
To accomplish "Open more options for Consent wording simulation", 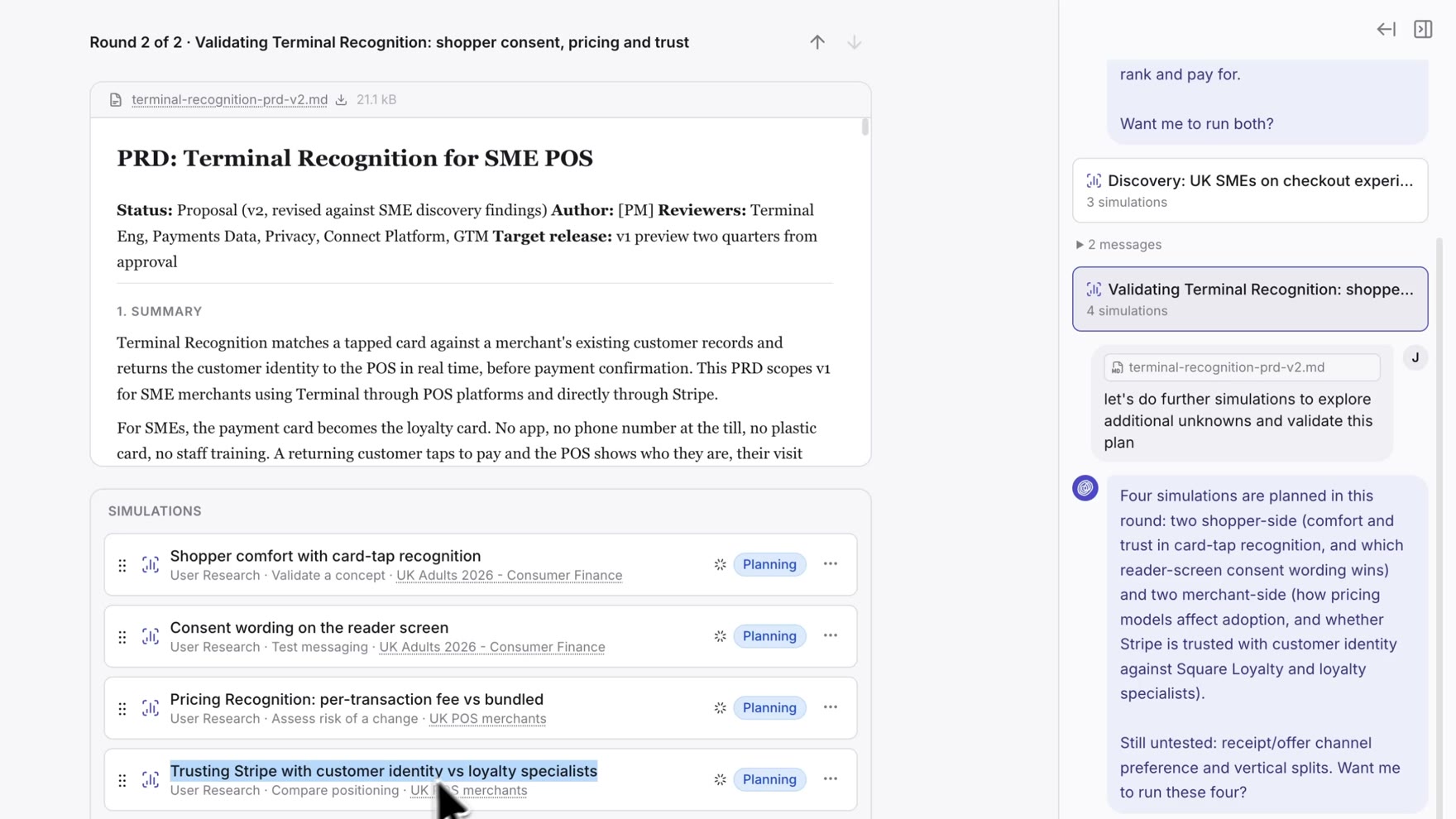I will 831,636.
